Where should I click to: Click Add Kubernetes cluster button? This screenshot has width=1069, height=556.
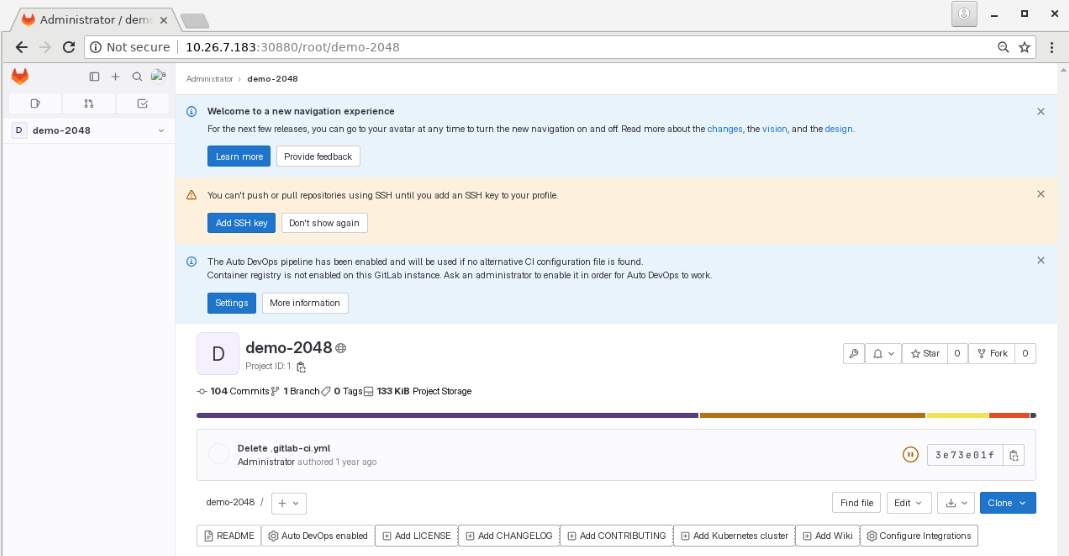click(734, 536)
